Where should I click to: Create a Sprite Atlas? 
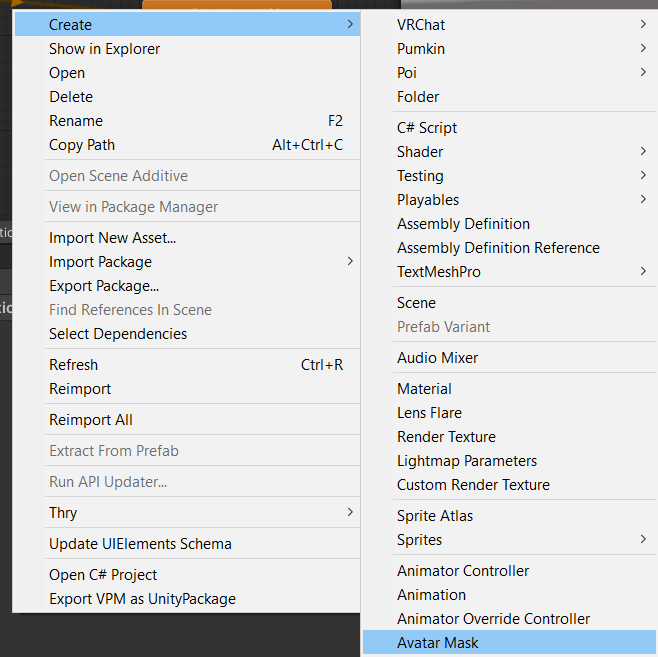pos(509,516)
